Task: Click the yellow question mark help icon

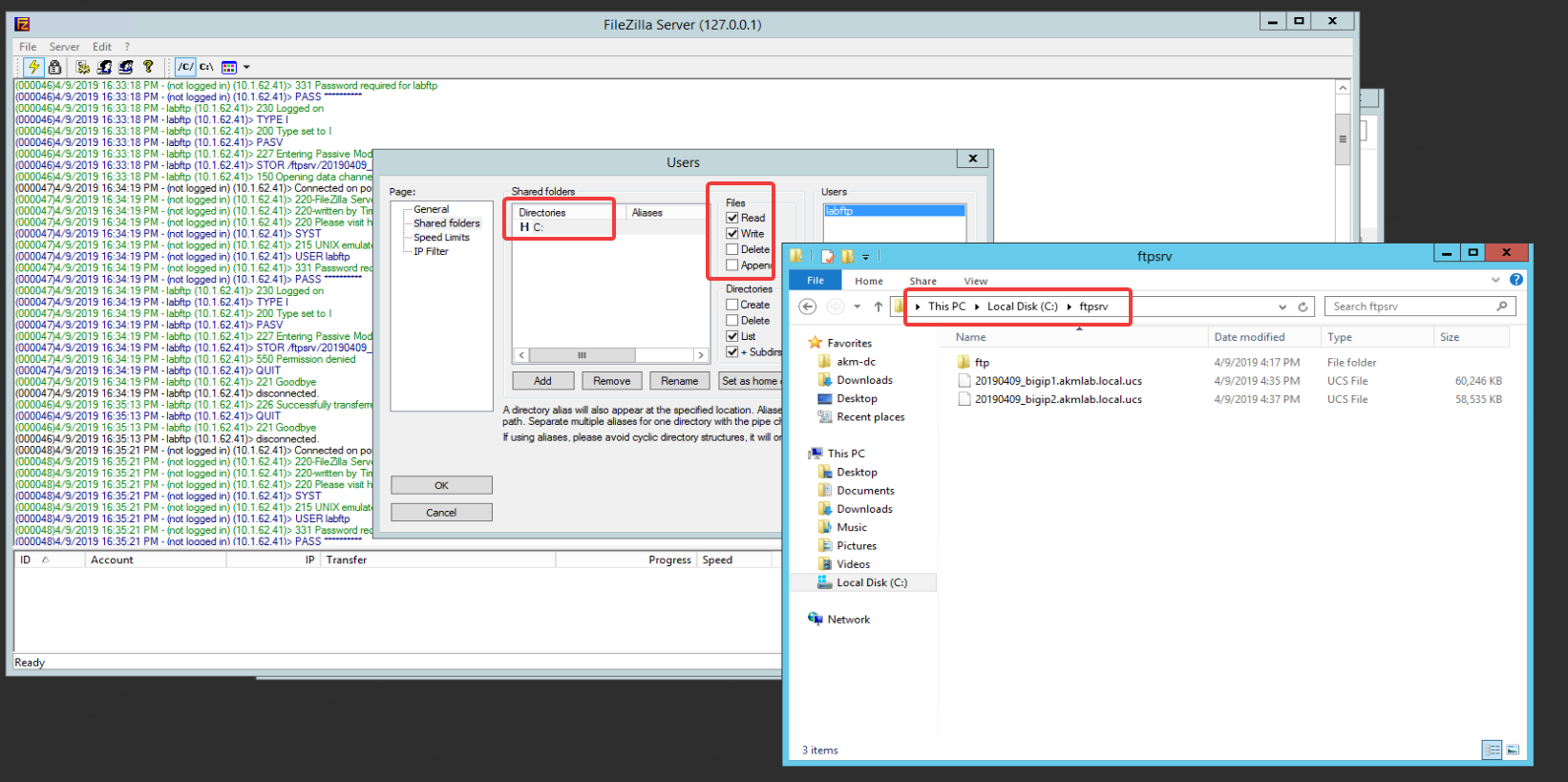Action: [148, 67]
